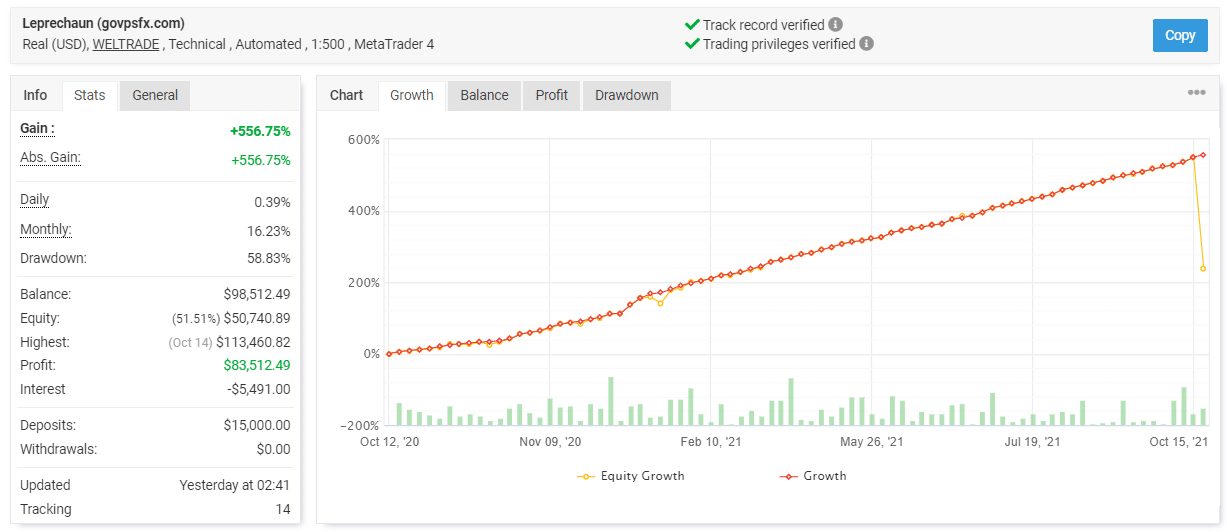1227x532 pixels.
Task: Toggle Growth series in chart legend
Action: pyautogui.click(x=812, y=476)
